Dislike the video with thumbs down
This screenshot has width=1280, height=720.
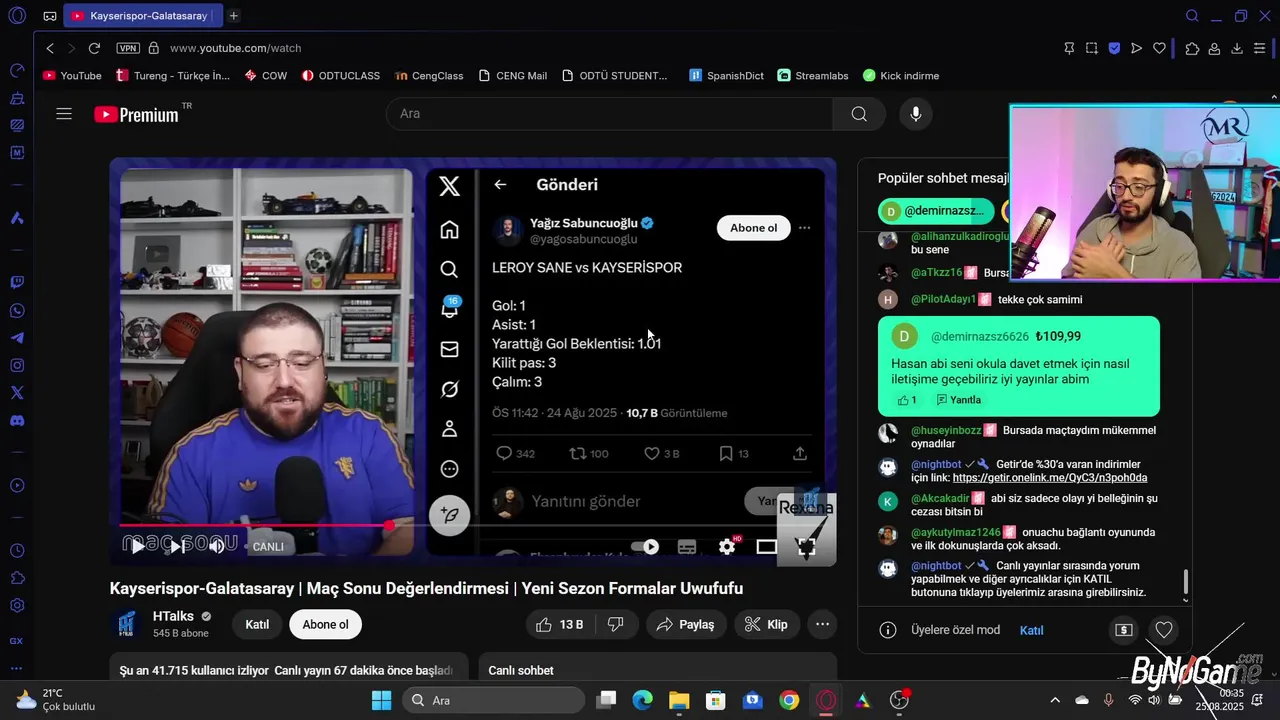(x=616, y=625)
